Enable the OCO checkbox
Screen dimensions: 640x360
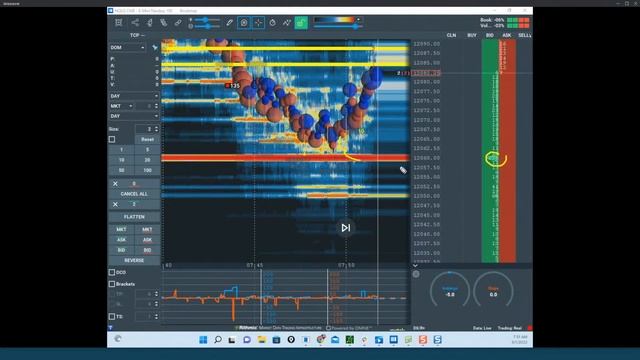pos(112,272)
